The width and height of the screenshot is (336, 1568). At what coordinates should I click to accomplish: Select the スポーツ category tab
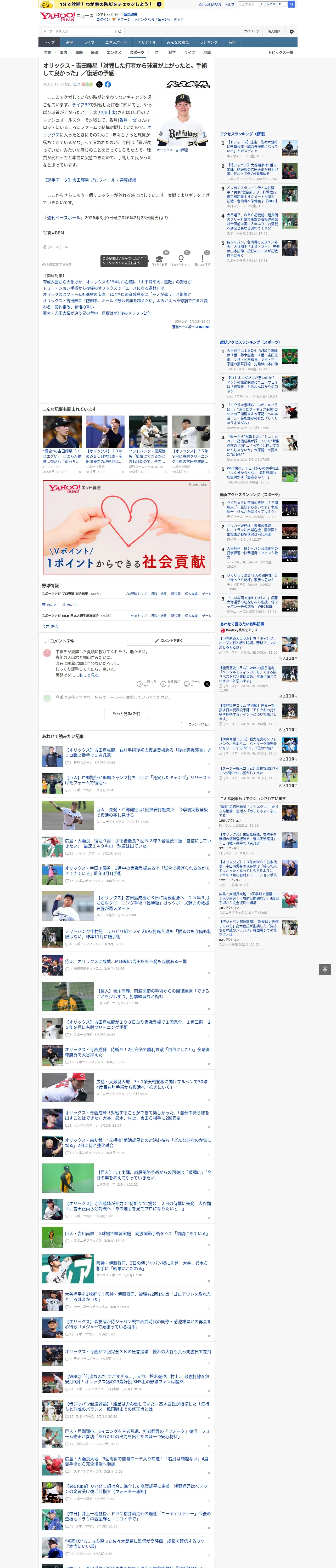[x=137, y=52]
